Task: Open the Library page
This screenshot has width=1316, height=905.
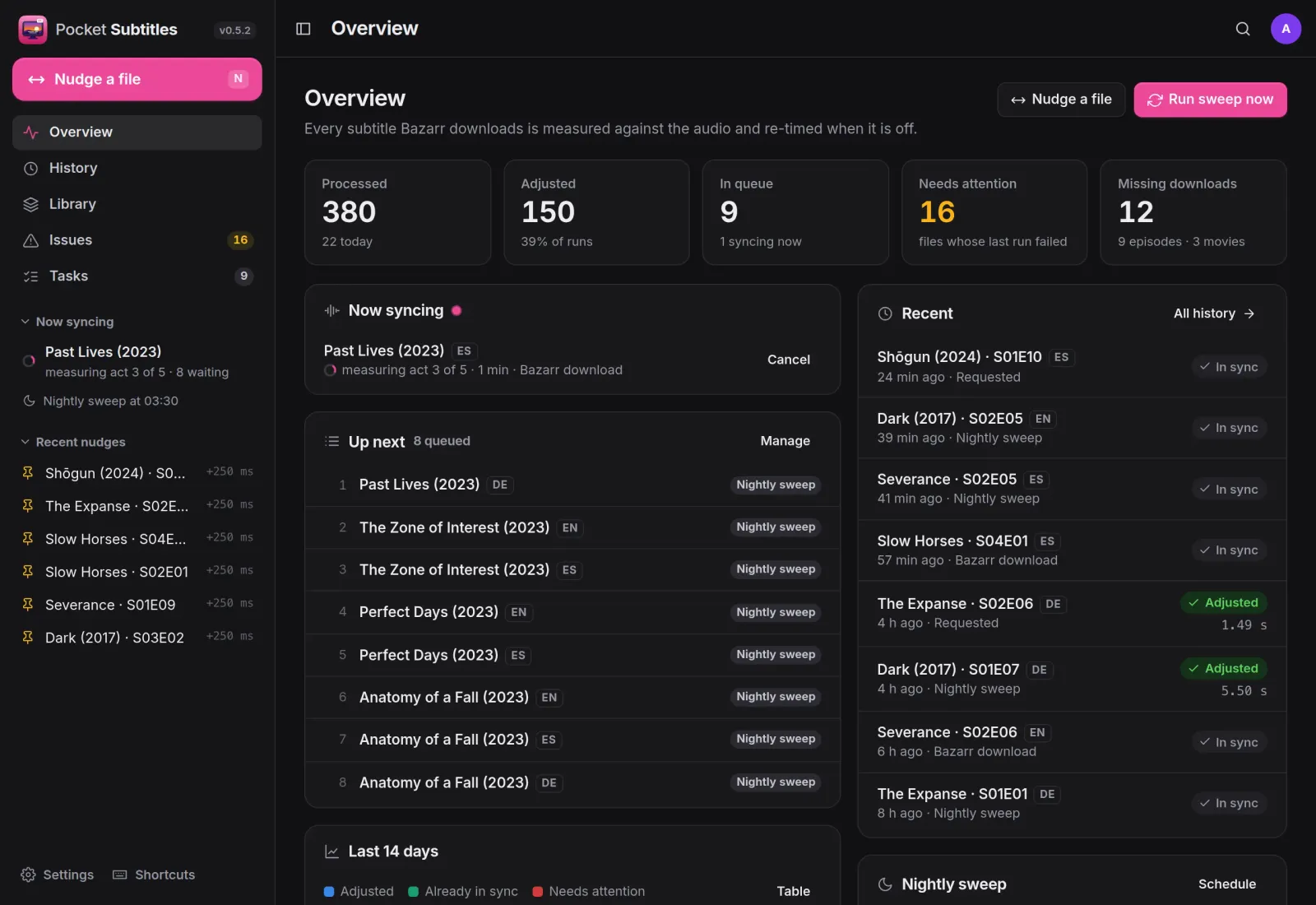Action: pos(137,204)
